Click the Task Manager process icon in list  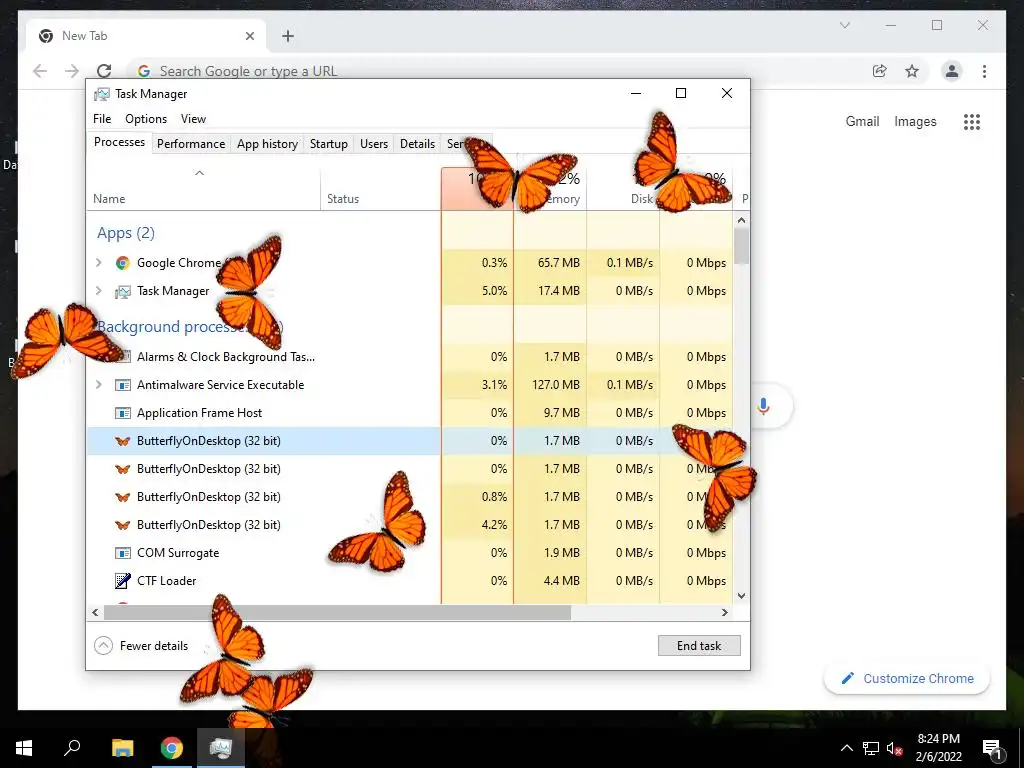coord(122,291)
